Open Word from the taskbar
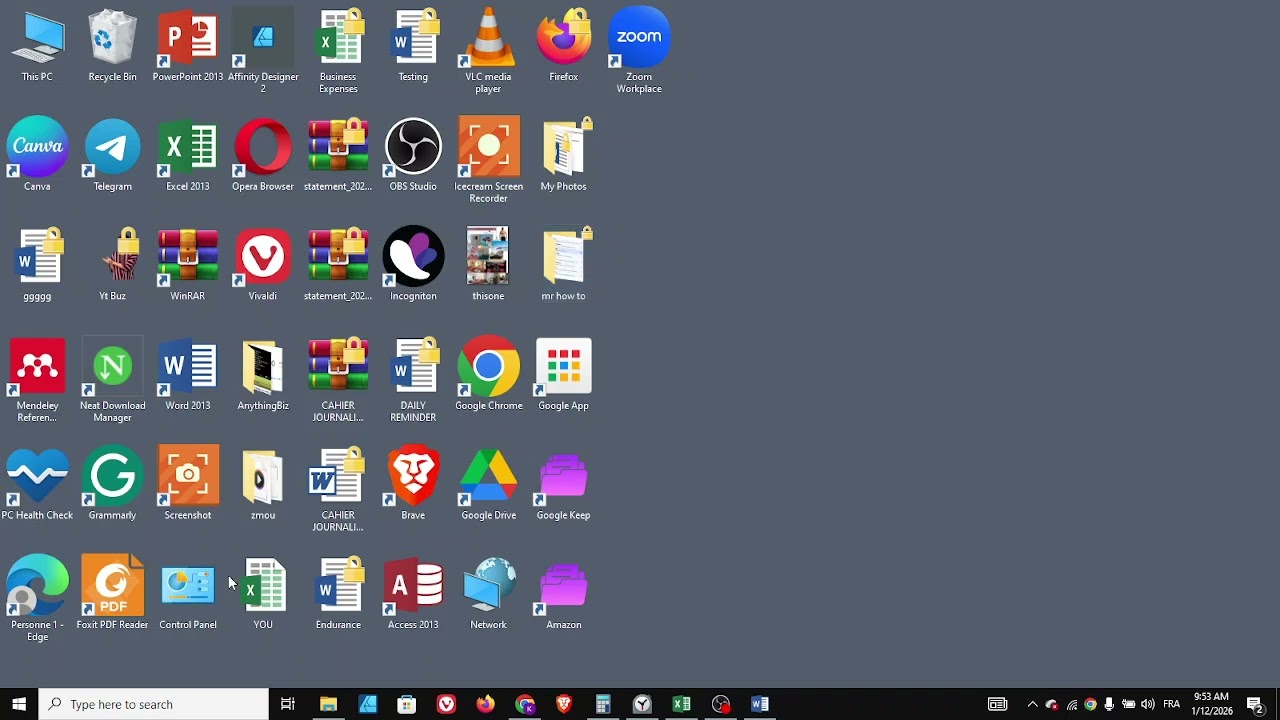The width and height of the screenshot is (1280, 720). point(760,704)
